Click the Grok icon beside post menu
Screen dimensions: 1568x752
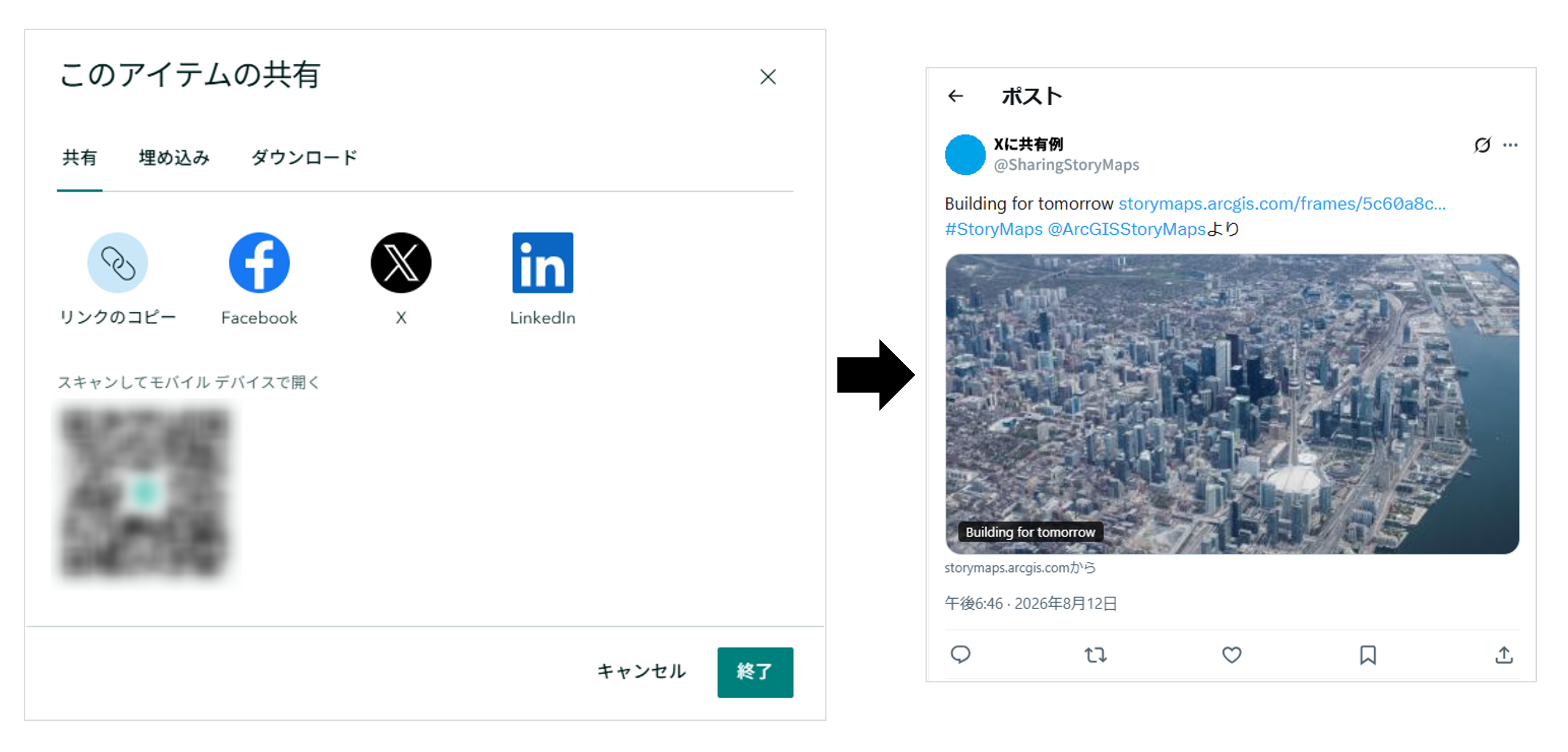[x=1482, y=145]
